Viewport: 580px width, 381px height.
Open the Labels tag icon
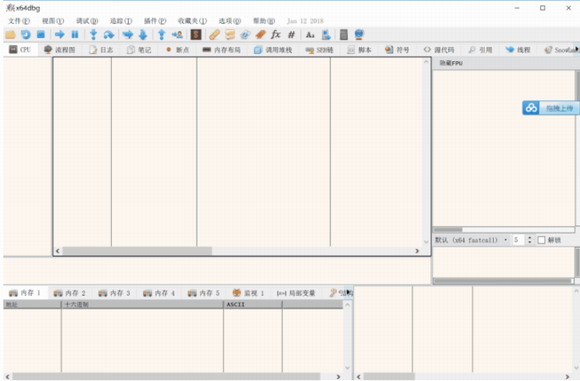pyautogui.click(x=245, y=35)
